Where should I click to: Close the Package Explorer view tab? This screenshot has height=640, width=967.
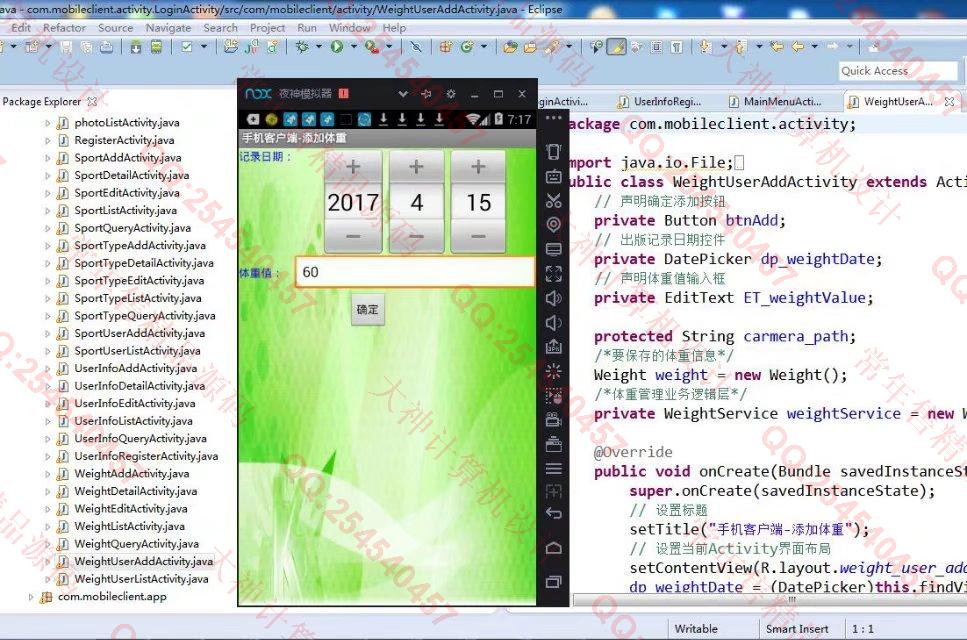93,101
